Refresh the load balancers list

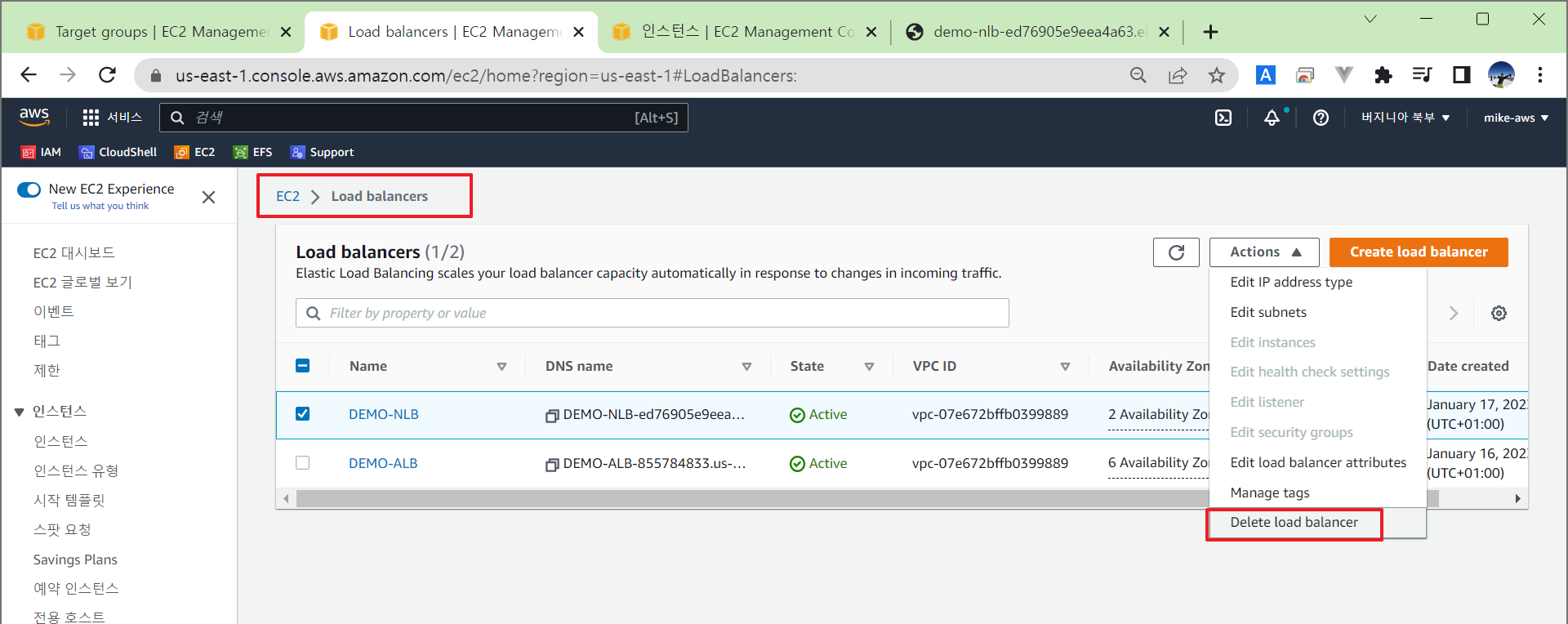[x=1176, y=252]
